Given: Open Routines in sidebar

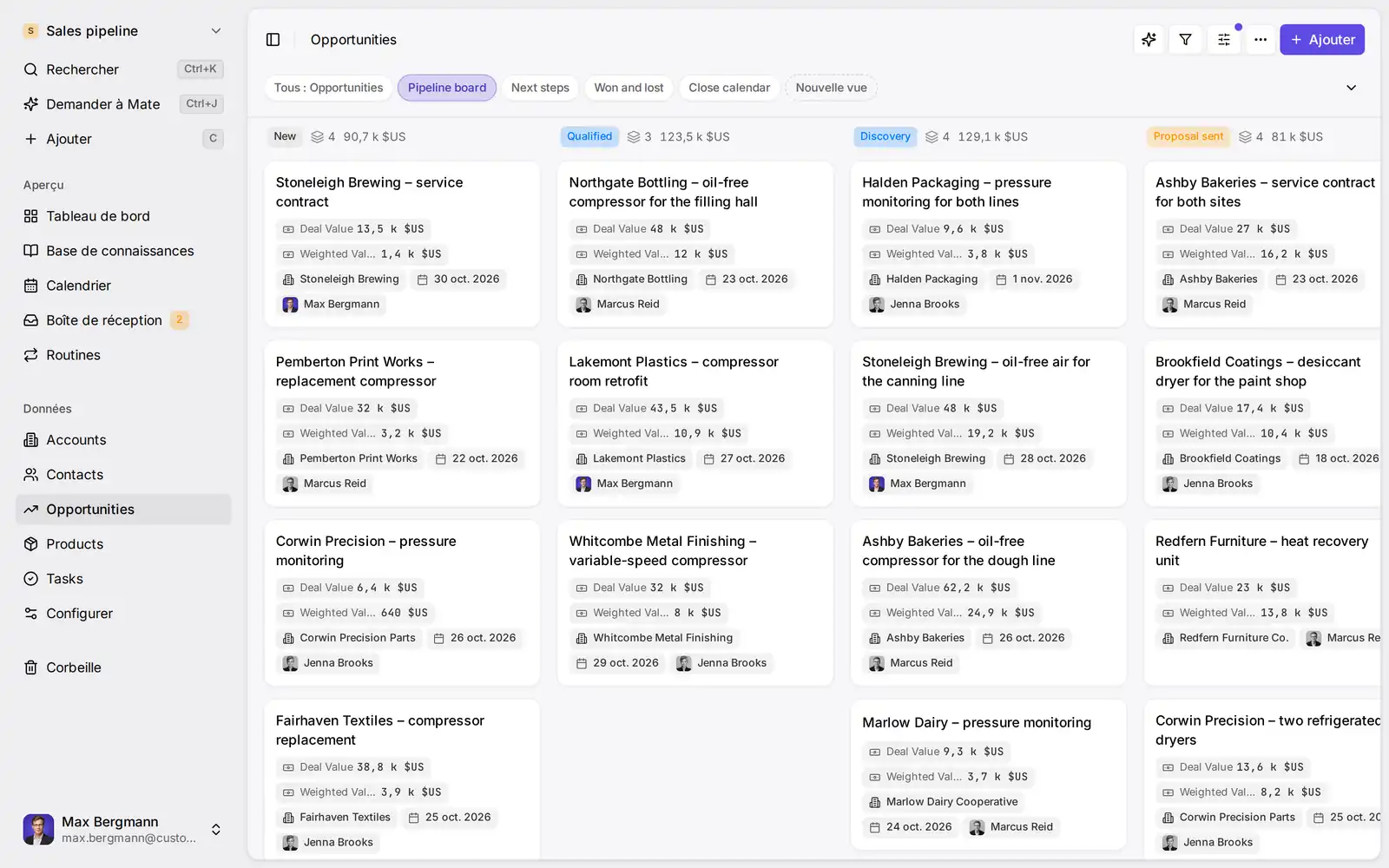Looking at the screenshot, I should coord(123,355).
